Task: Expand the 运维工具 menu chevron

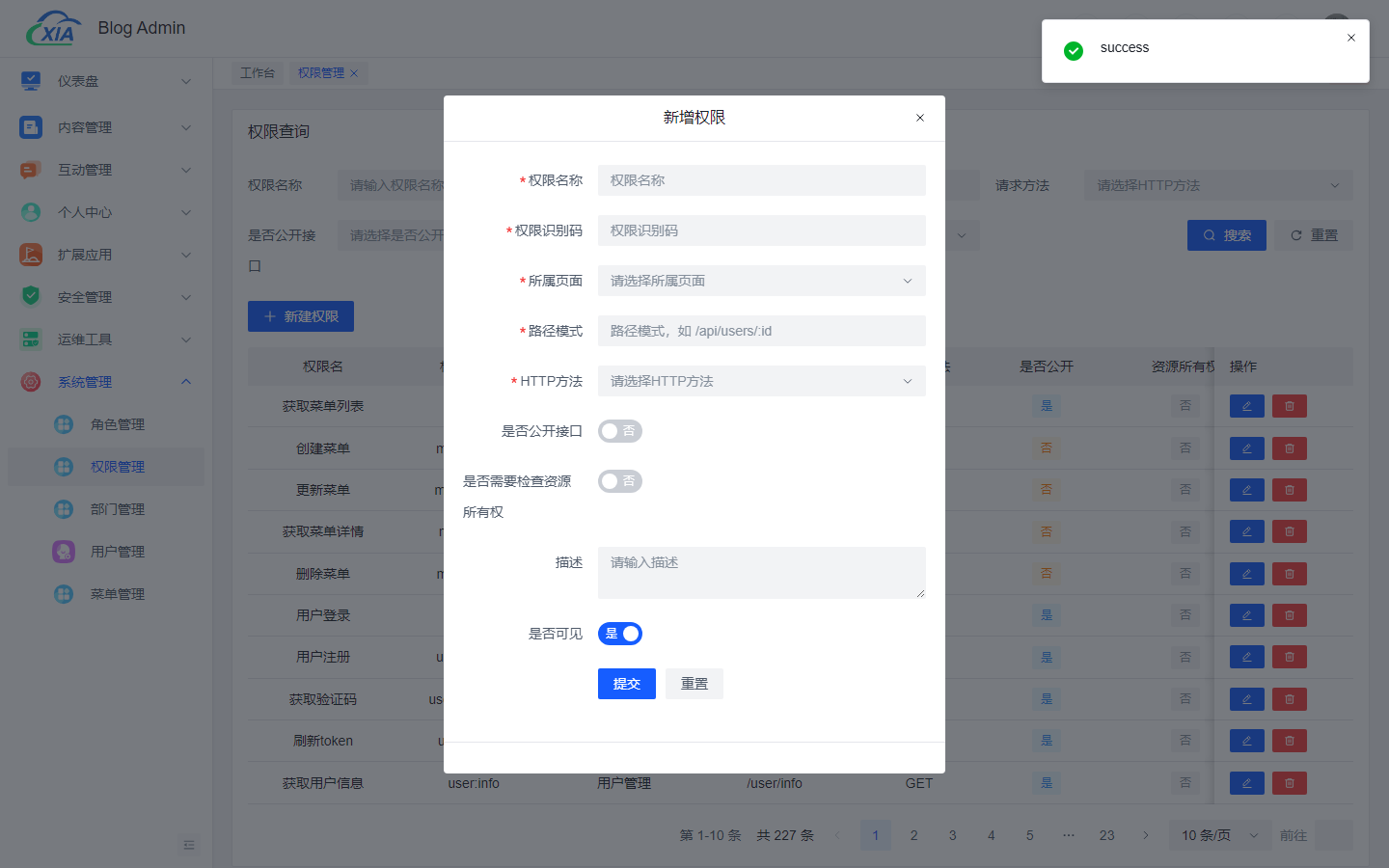Action: tap(186, 339)
